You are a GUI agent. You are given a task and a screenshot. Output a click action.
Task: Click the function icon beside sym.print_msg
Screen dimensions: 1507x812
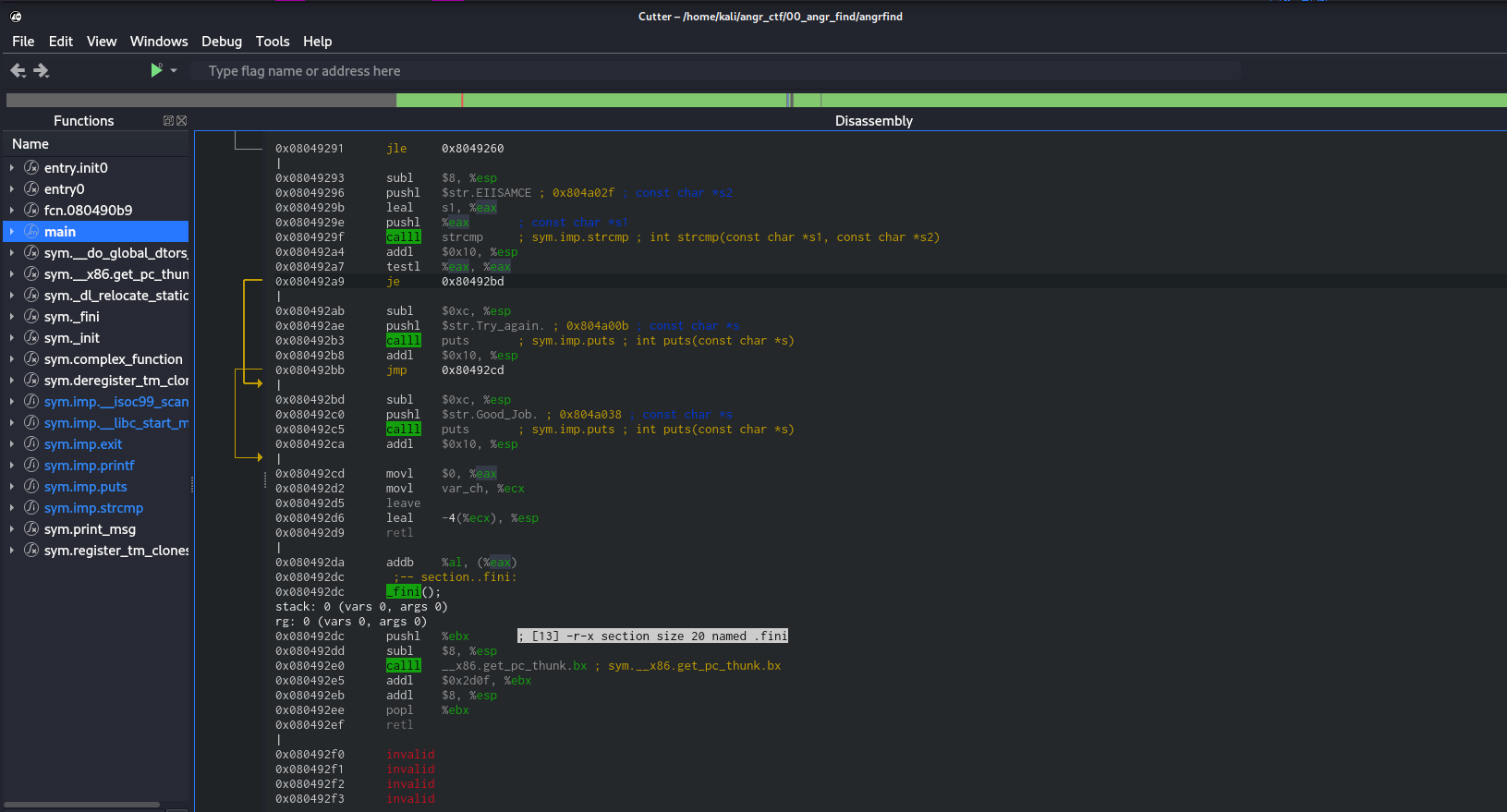[x=31, y=529]
